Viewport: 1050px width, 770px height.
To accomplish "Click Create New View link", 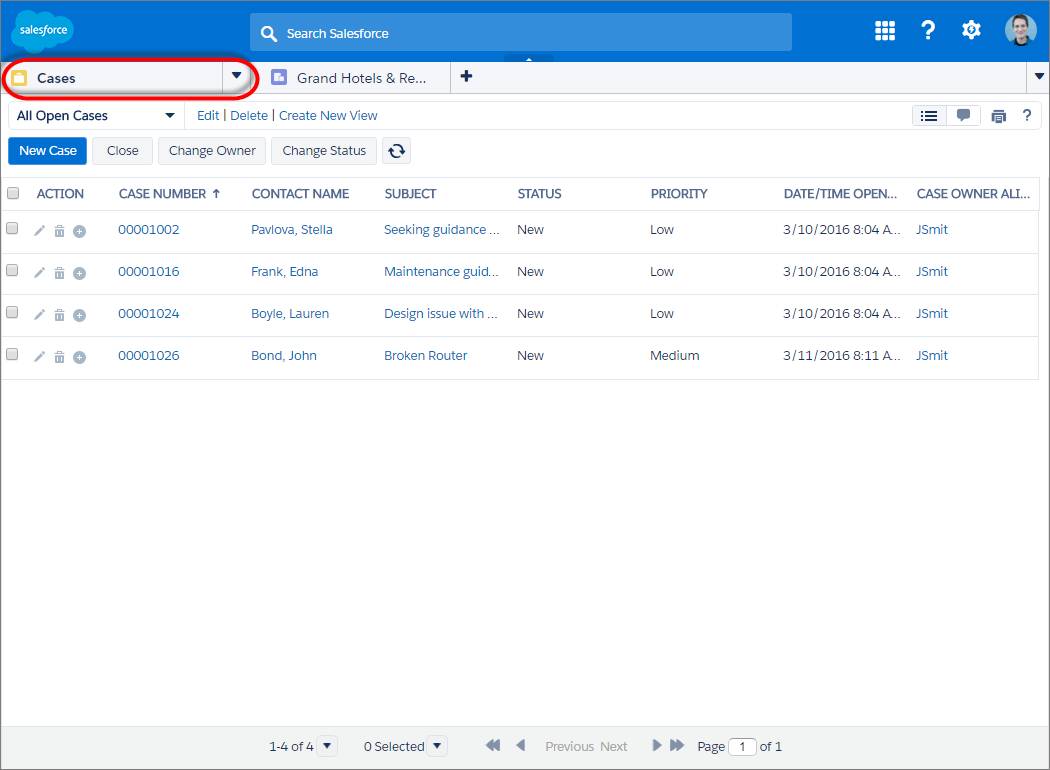I will pos(328,115).
